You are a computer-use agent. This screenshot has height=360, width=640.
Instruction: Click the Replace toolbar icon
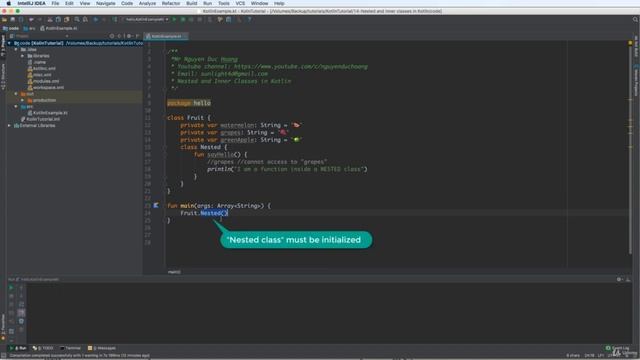point(85,19)
